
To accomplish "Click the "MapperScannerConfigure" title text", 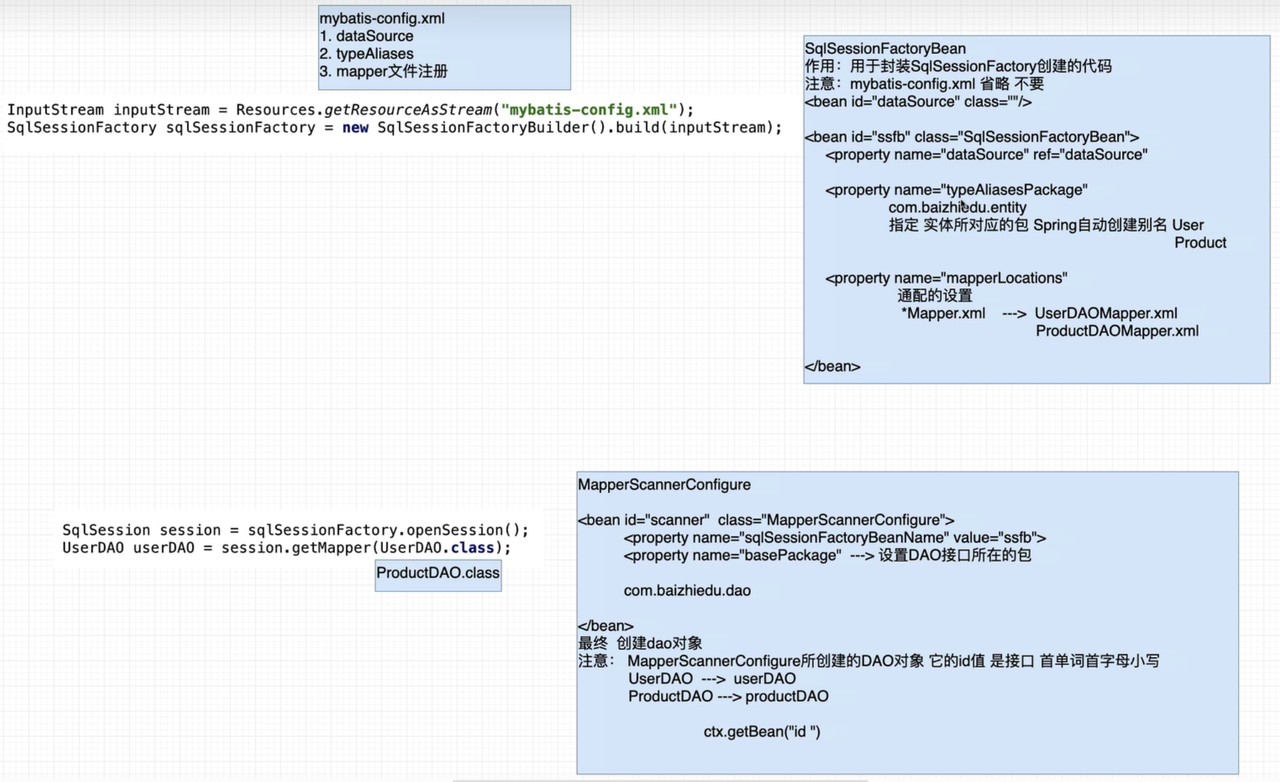I will [x=664, y=485].
